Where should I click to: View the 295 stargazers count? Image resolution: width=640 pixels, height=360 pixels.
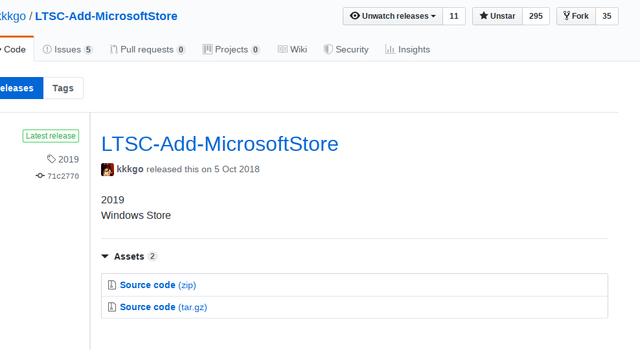coord(536,16)
